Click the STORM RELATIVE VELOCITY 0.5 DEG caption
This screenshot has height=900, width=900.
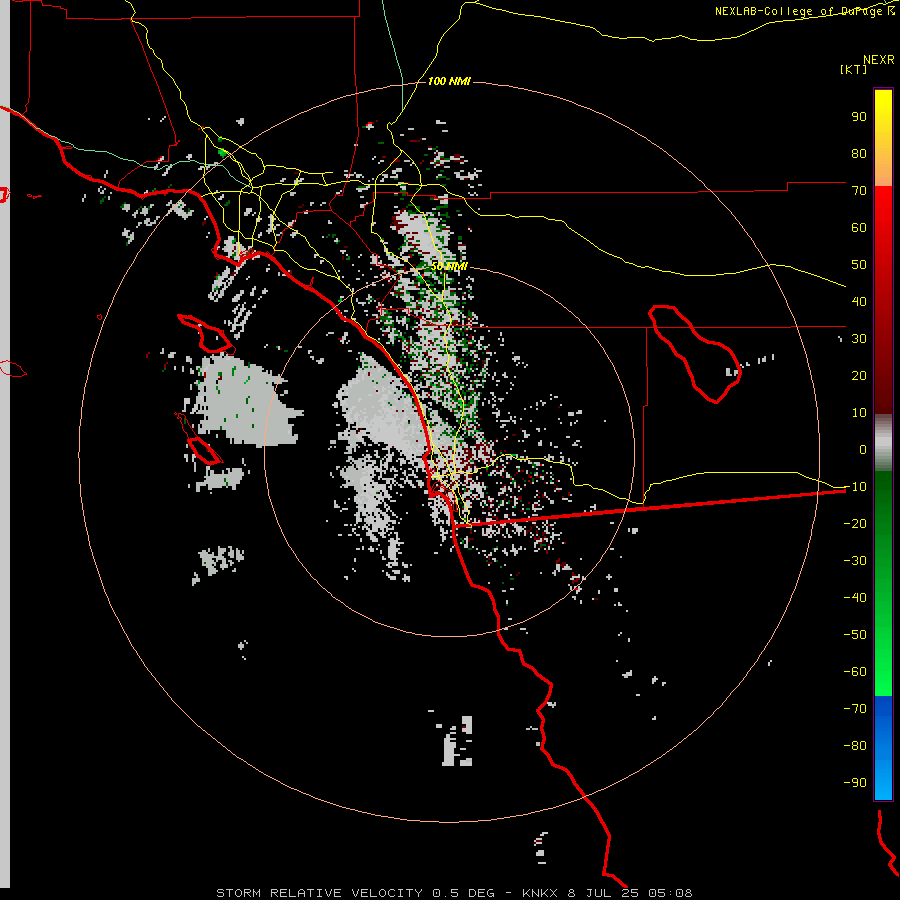pyautogui.click(x=355, y=893)
